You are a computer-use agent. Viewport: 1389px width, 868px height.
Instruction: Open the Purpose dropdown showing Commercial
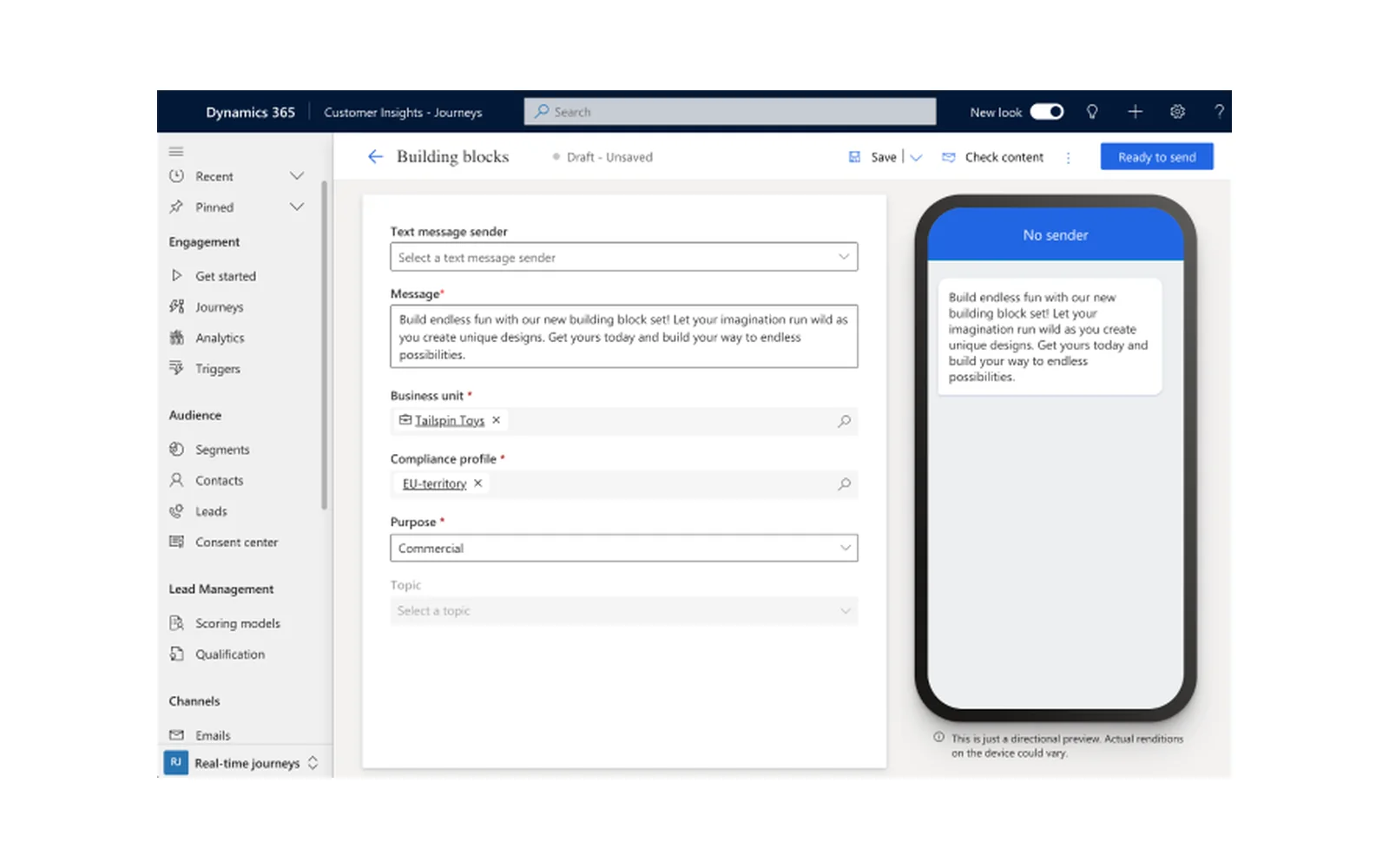(624, 548)
